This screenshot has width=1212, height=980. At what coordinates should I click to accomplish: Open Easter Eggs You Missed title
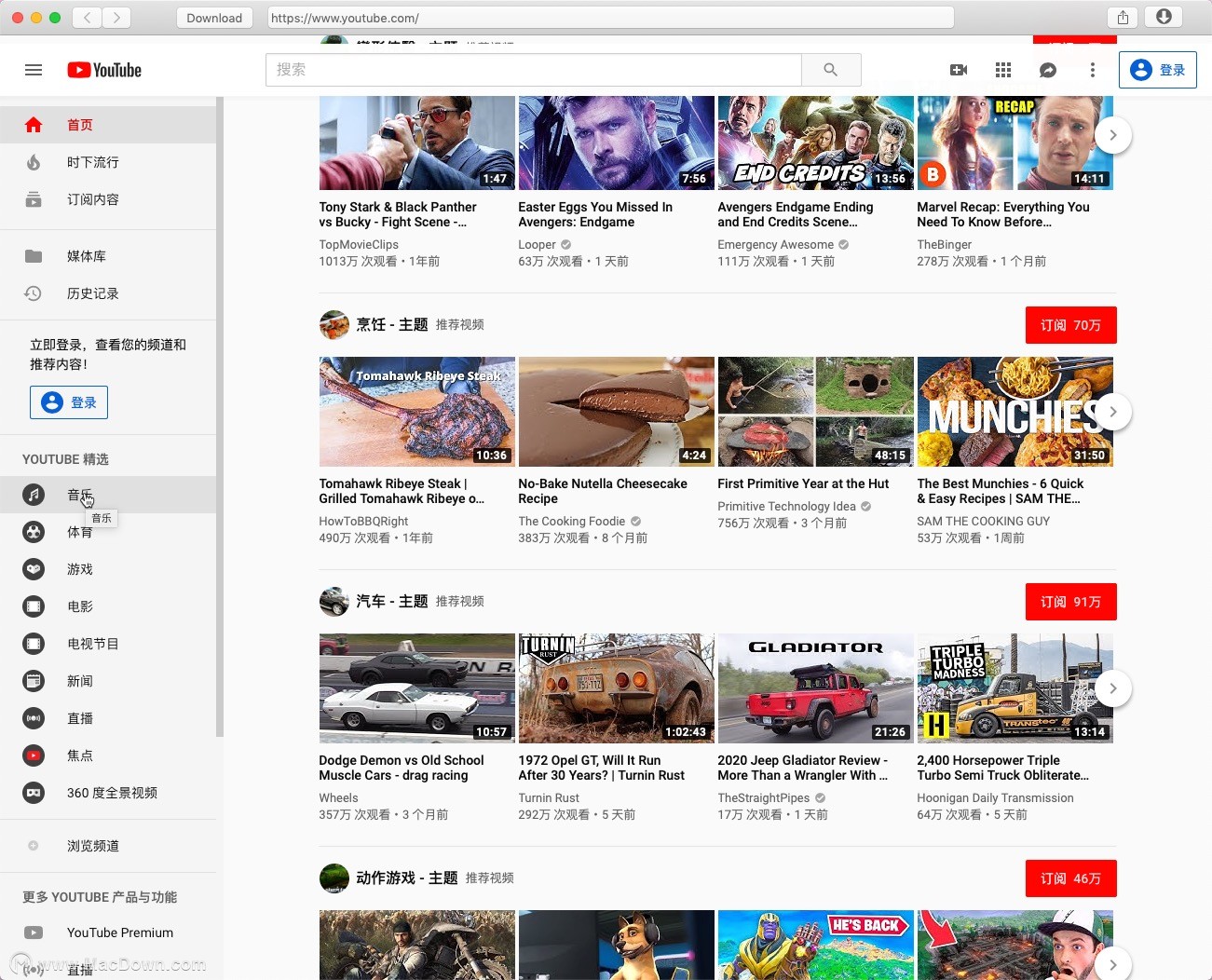coord(595,214)
